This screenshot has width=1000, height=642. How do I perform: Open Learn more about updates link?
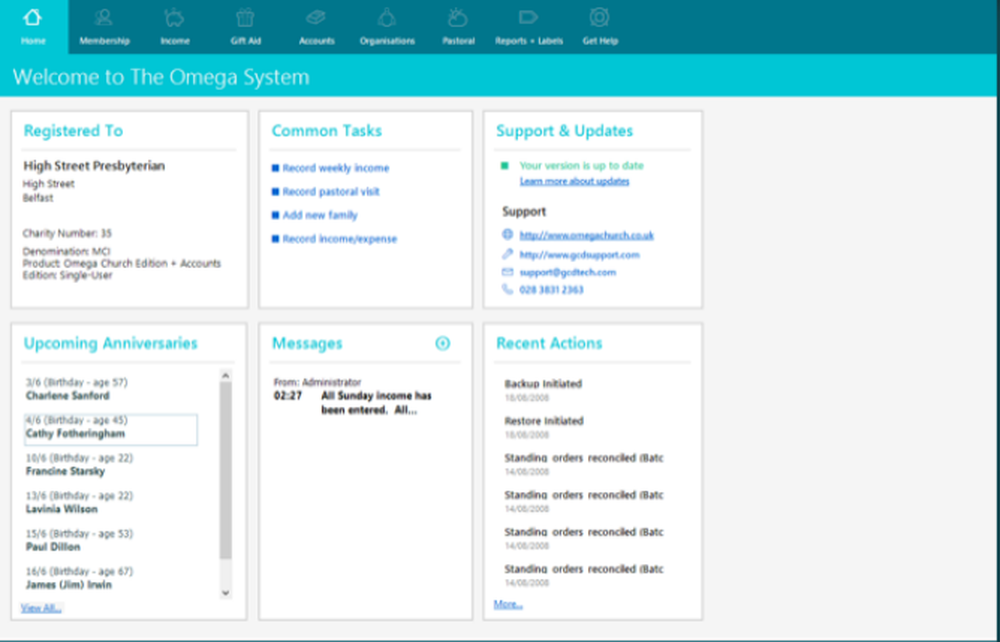coord(575,182)
